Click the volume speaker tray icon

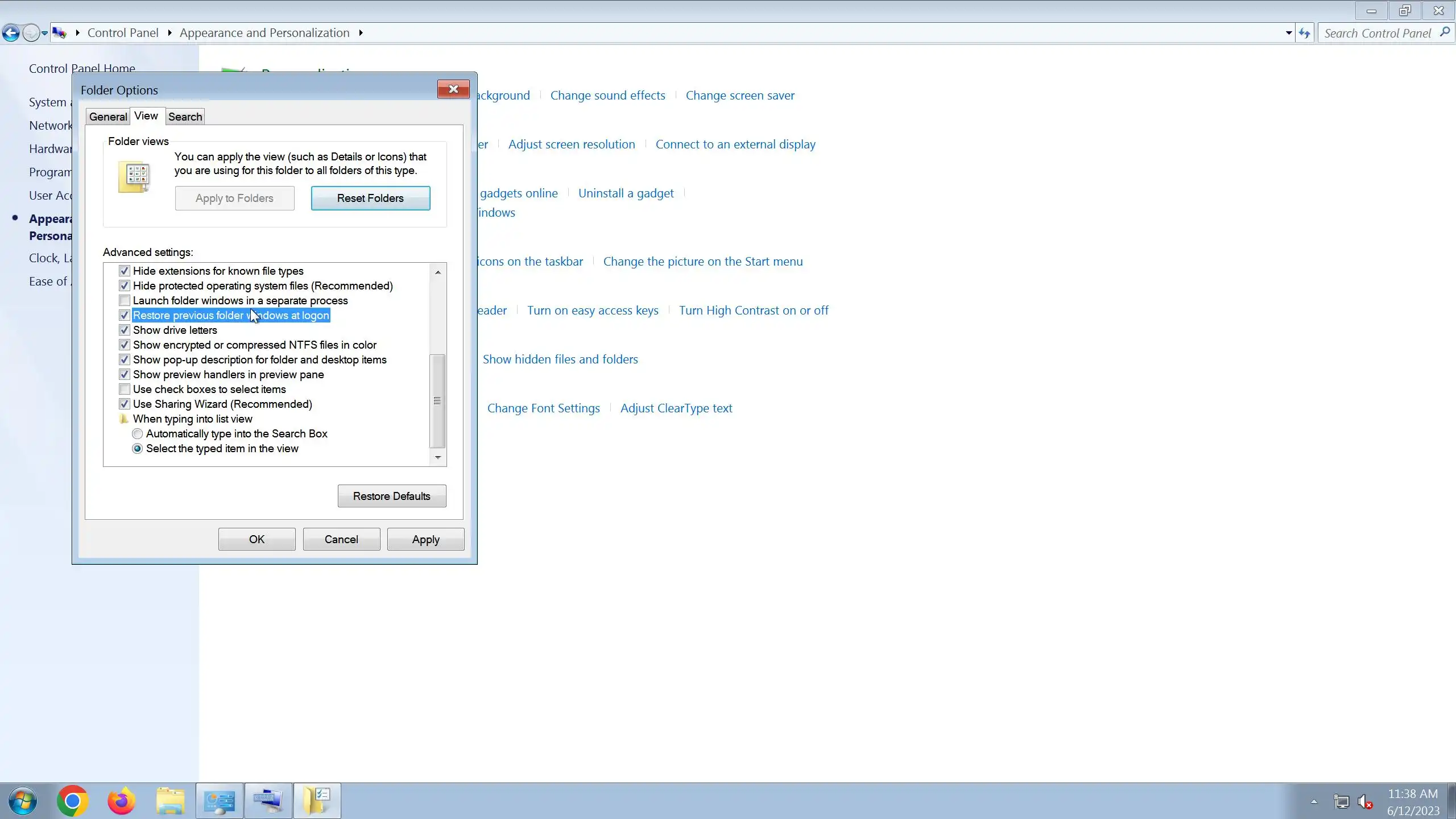click(1364, 802)
